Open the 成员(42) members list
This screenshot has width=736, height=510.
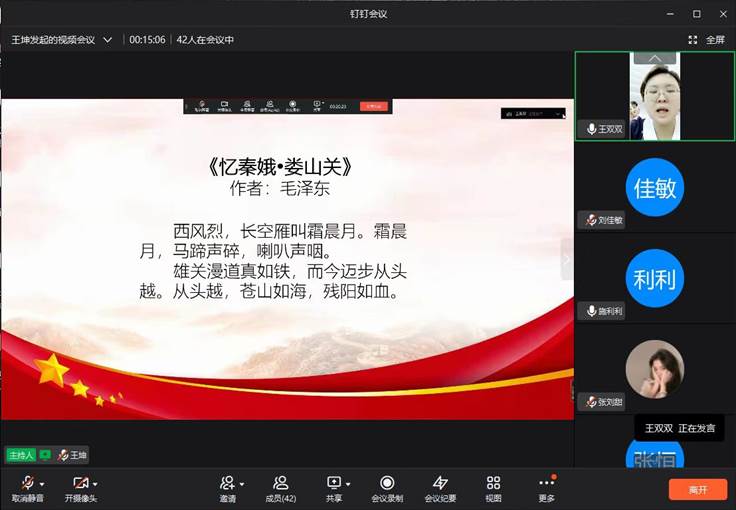(x=280, y=483)
